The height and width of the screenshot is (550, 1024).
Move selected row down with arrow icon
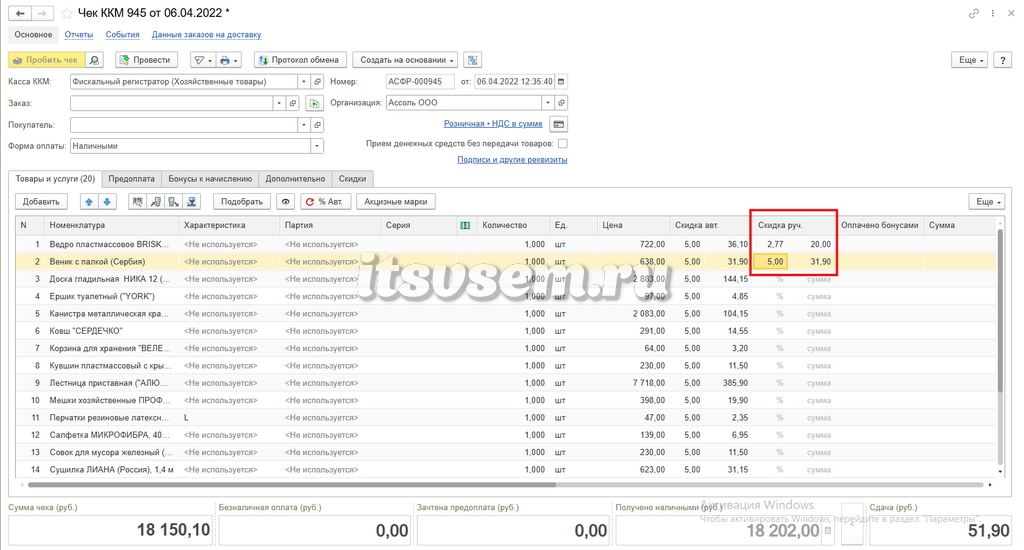(x=107, y=202)
